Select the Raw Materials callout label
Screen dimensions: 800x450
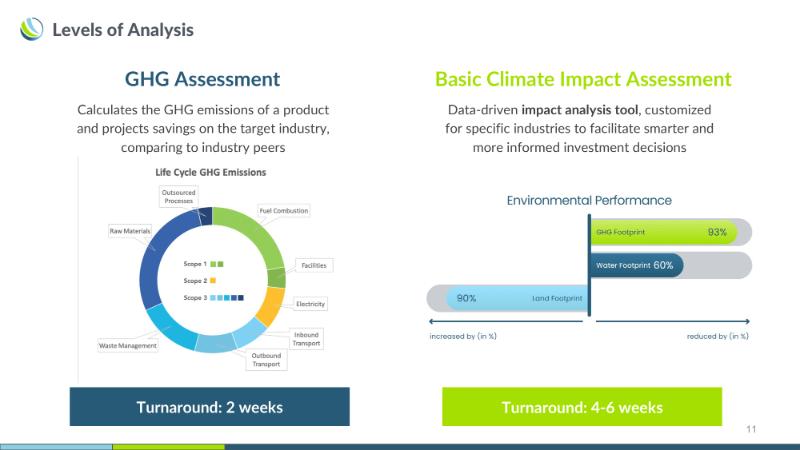pos(130,231)
